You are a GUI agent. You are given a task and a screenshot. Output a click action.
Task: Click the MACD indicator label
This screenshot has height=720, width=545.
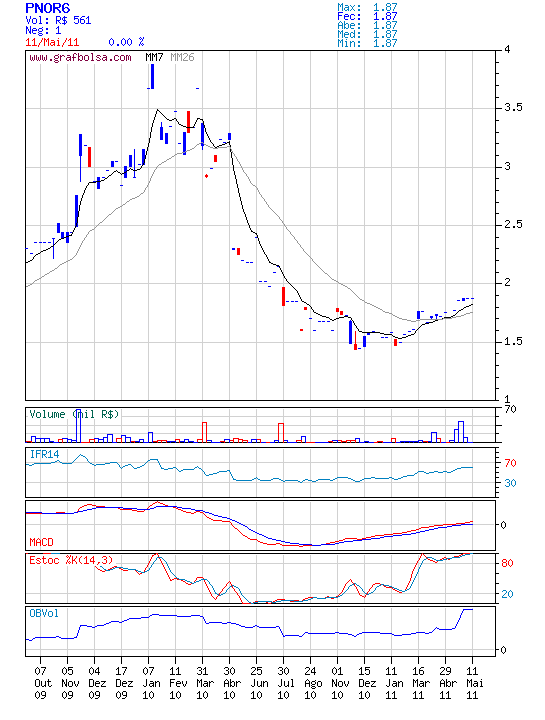(x=41, y=542)
